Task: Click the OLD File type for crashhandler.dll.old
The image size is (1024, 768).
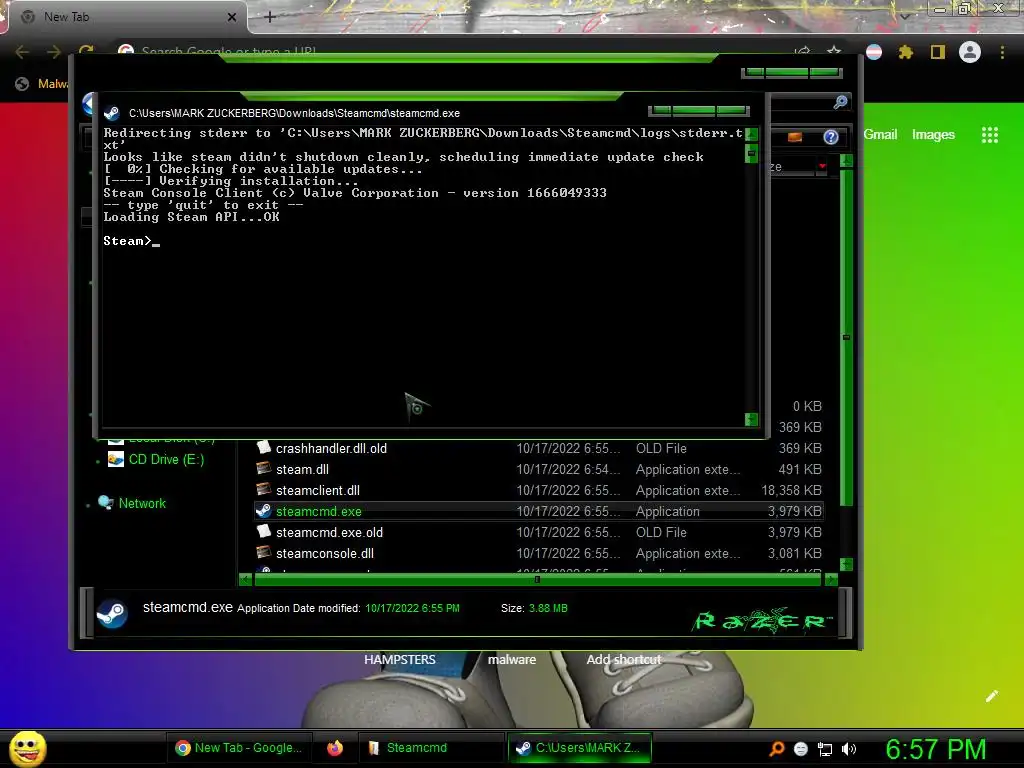Action: (x=661, y=449)
